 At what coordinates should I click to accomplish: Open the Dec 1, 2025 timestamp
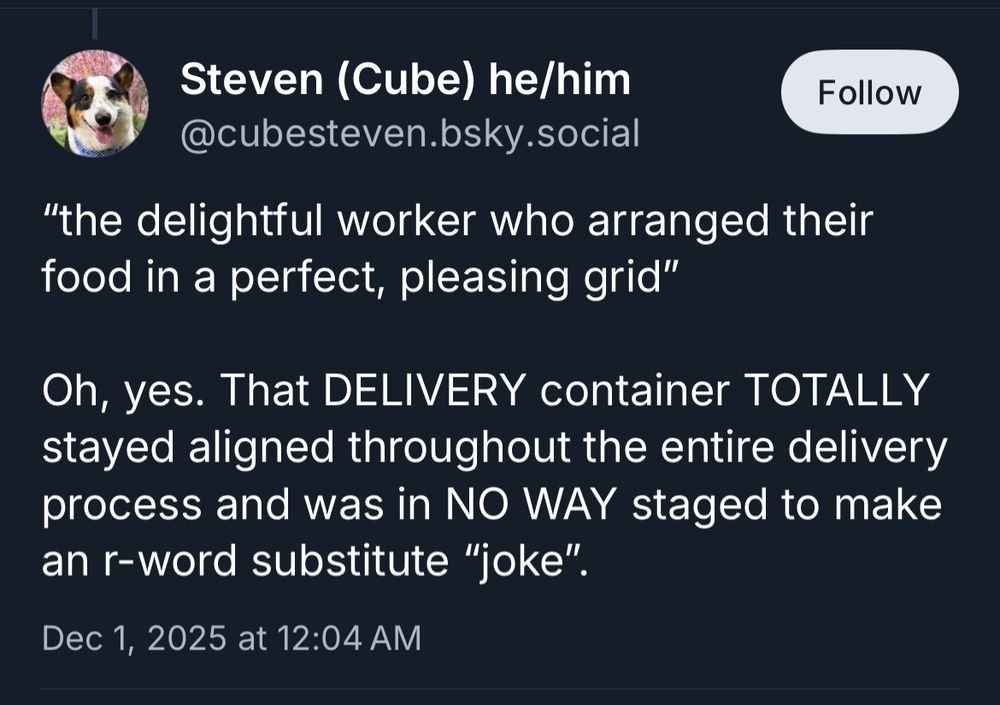[231, 638]
